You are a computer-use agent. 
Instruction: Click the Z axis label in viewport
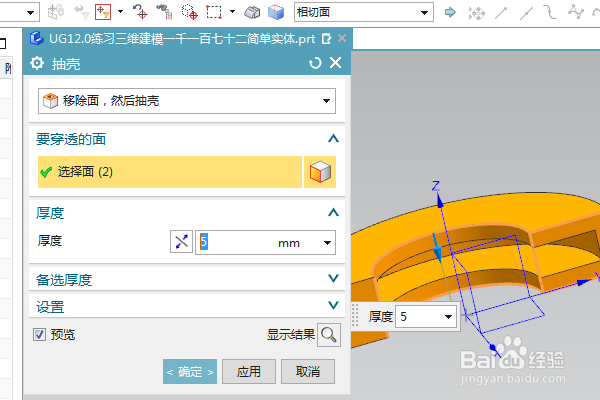coord(435,186)
